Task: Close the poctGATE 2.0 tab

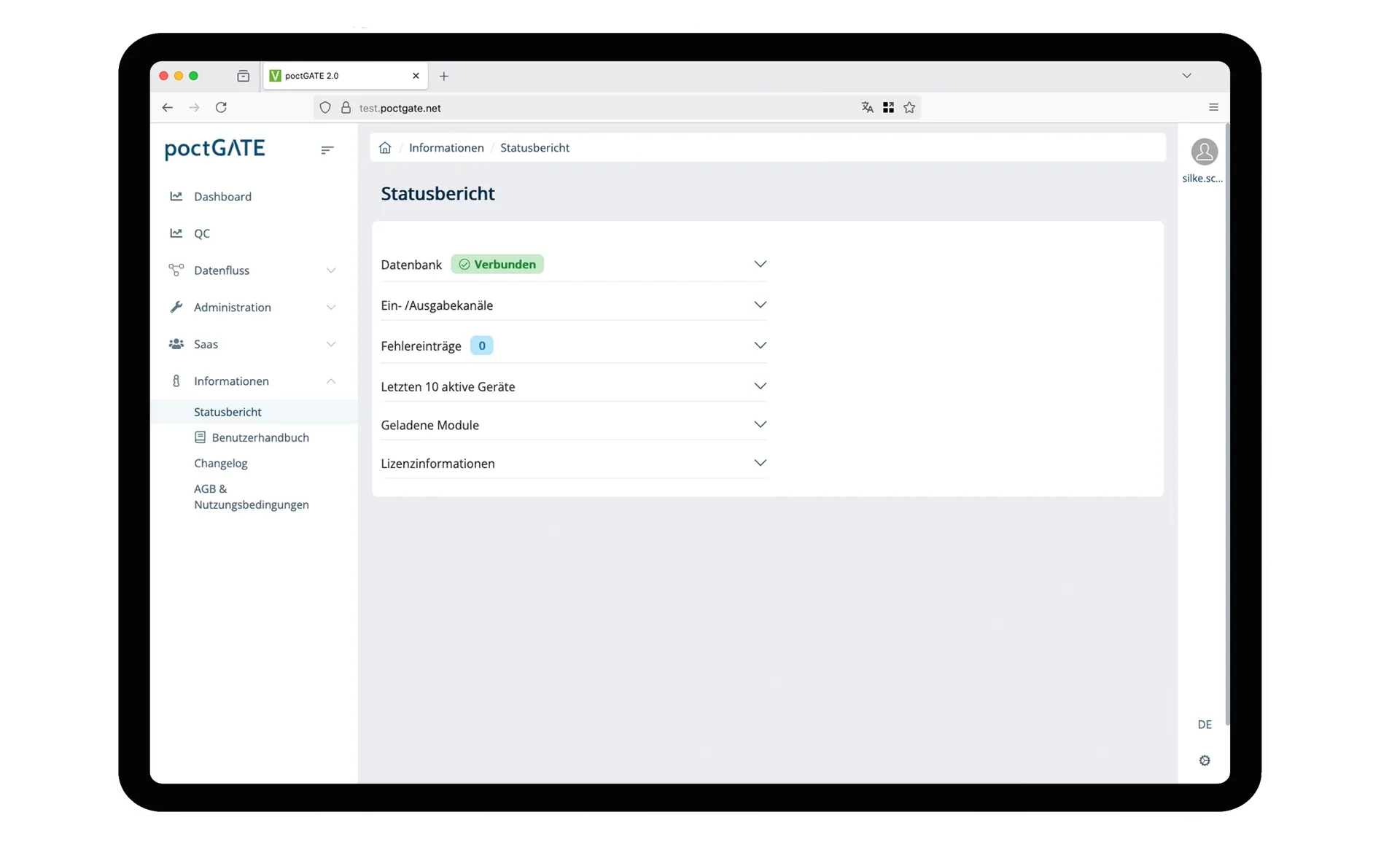Action: (x=416, y=76)
